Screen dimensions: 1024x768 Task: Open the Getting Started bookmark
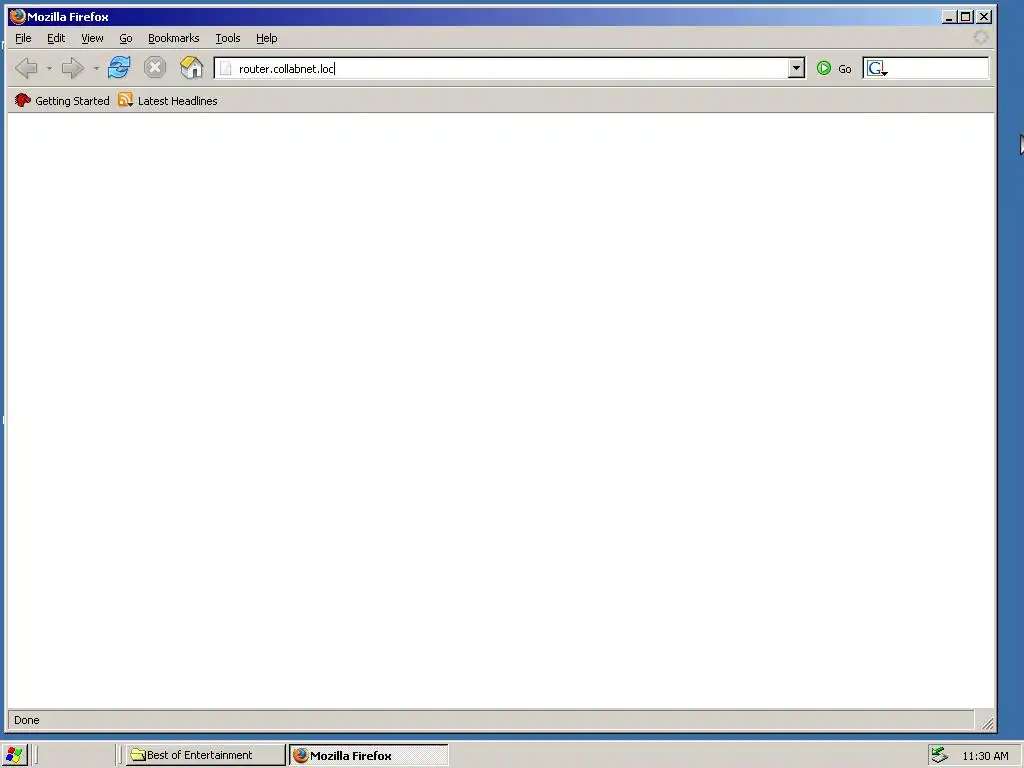point(62,101)
